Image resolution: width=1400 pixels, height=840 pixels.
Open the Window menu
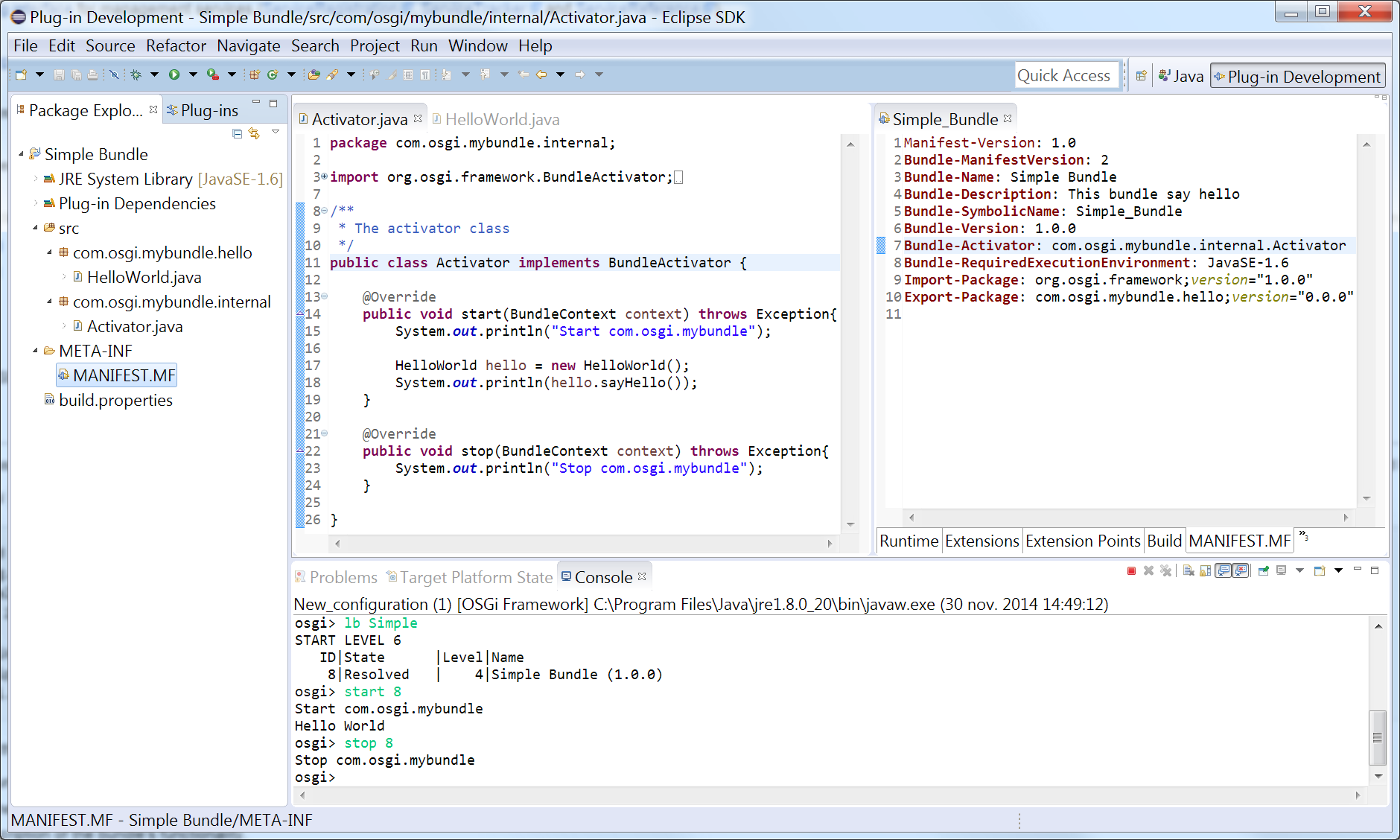pyautogui.click(x=477, y=45)
